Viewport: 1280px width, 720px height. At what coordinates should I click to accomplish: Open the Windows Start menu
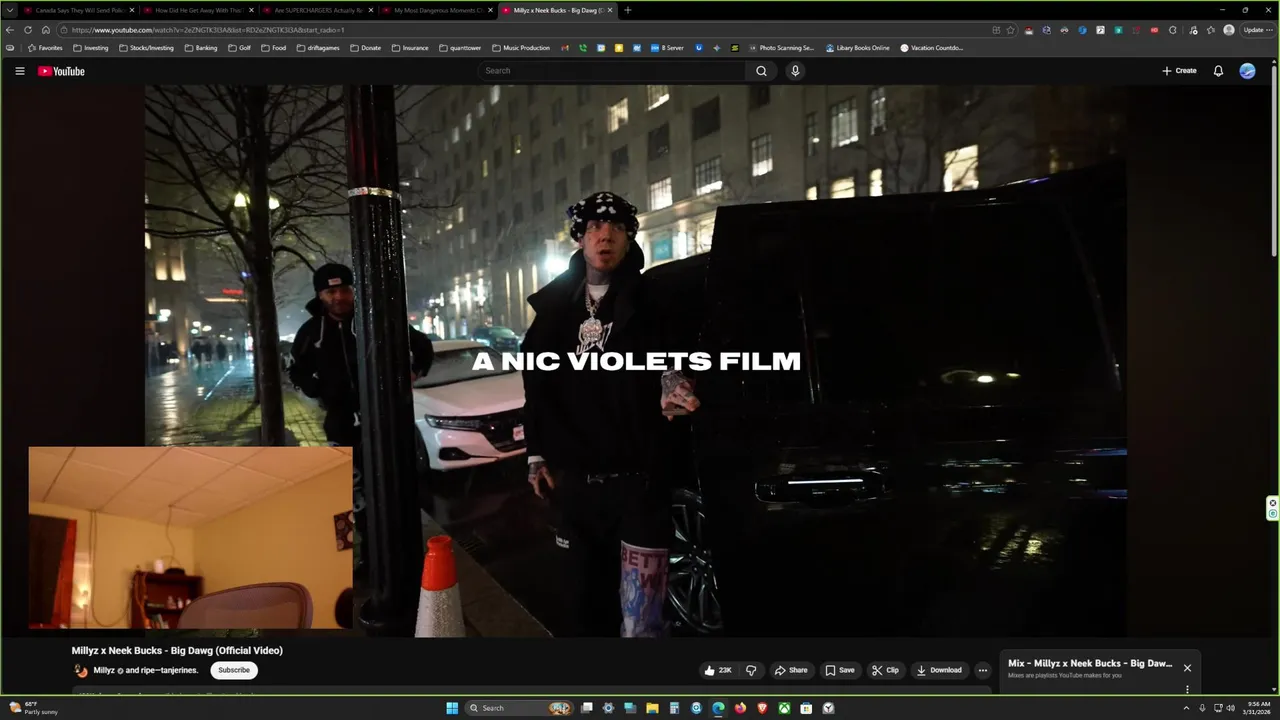click(452, 708)
